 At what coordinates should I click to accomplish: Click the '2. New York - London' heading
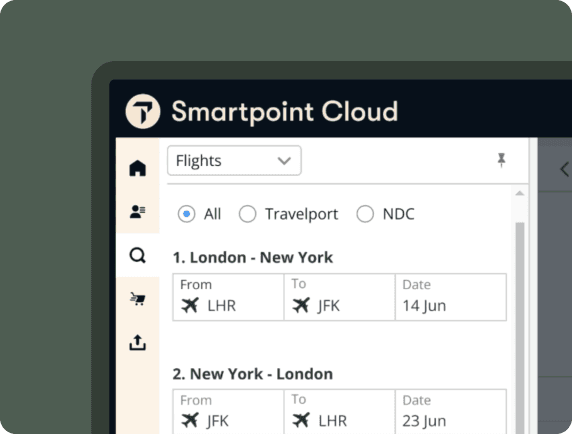pos(253,374)
